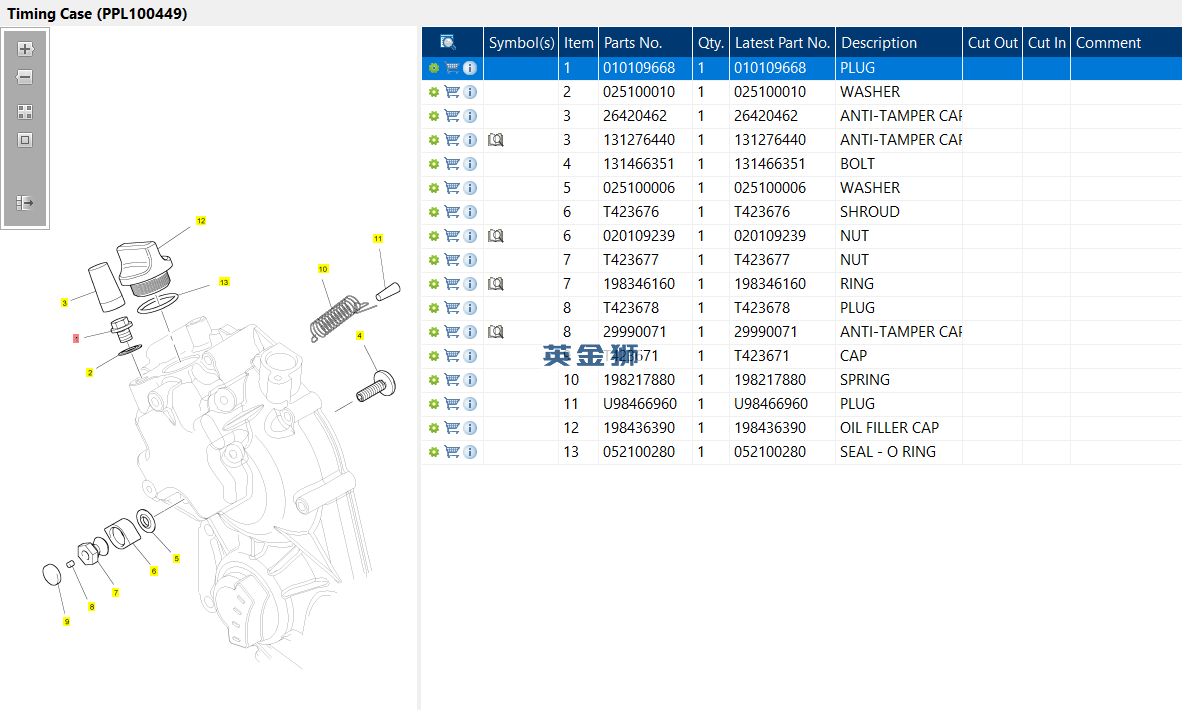Select callout 8 on the diagram
Screen dimensions: 1182x710
pos(91,607)
